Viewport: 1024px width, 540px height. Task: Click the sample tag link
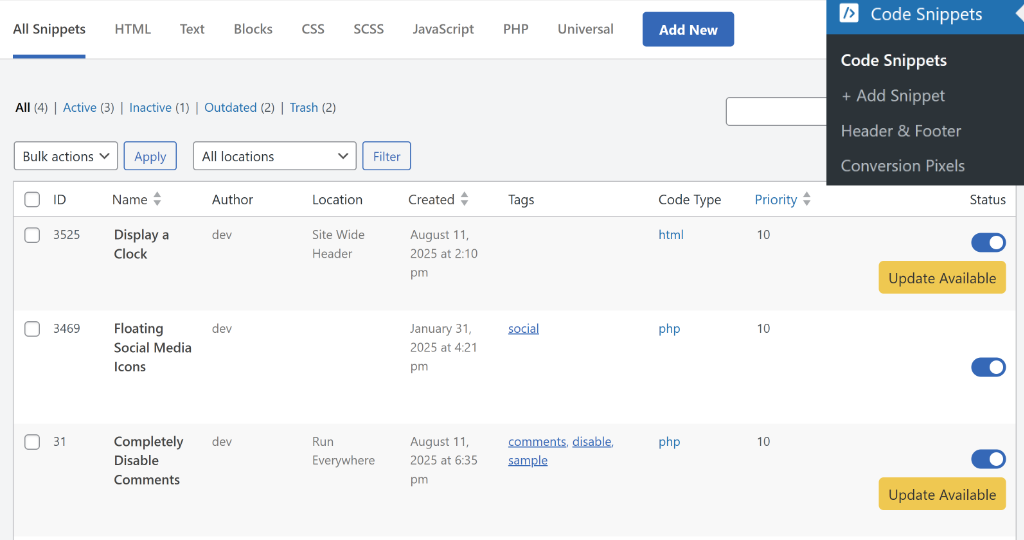(528, 460)
